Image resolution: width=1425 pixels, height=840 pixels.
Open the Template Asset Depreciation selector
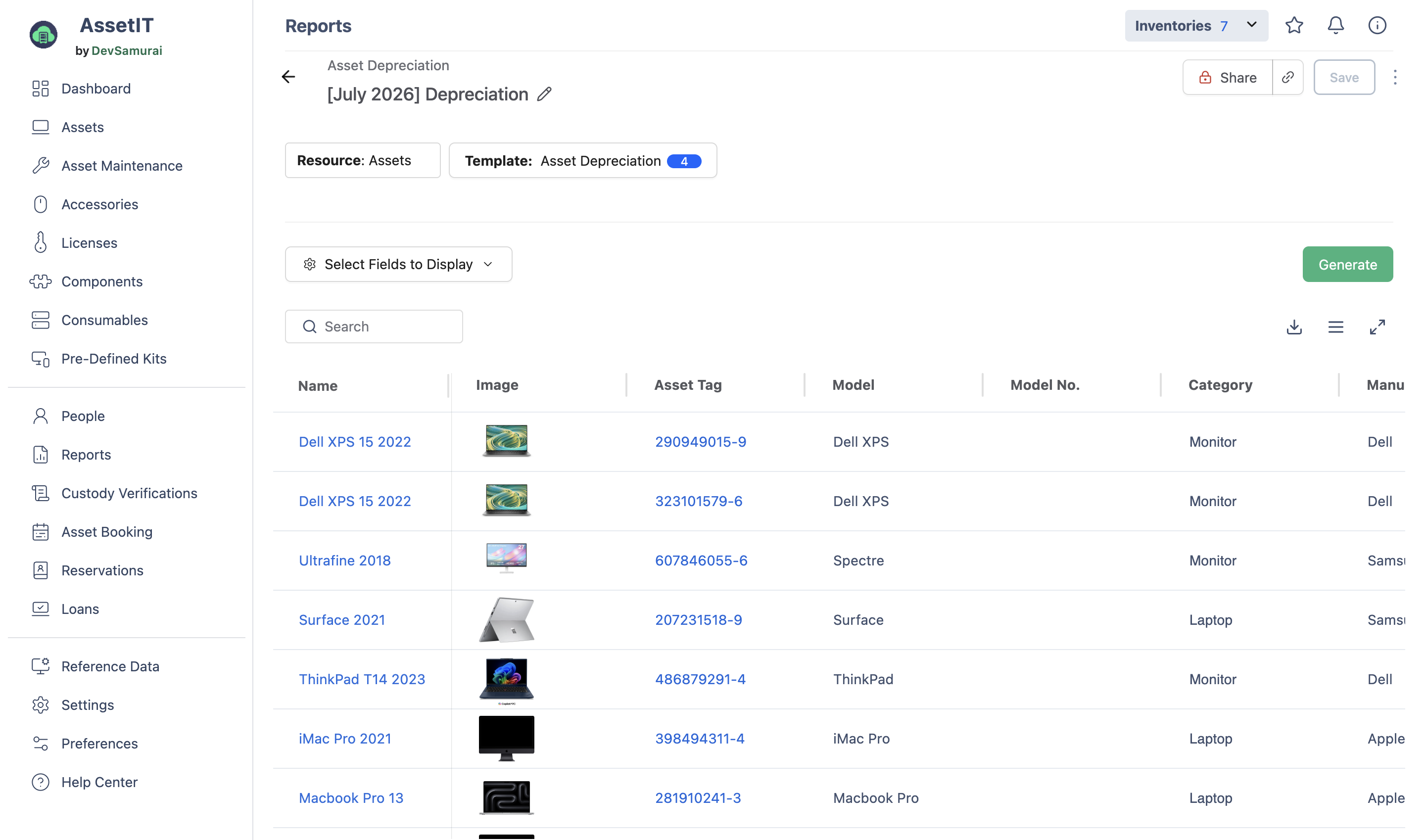click(x=582, y=161)
